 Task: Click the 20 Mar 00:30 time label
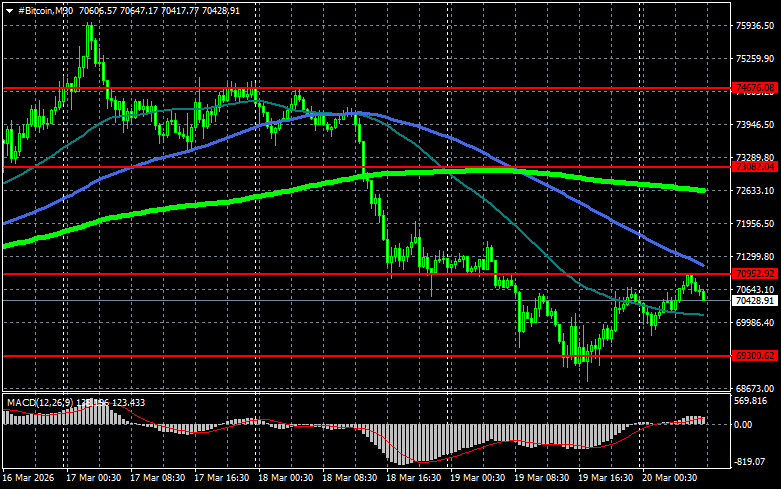click(670, 478)
